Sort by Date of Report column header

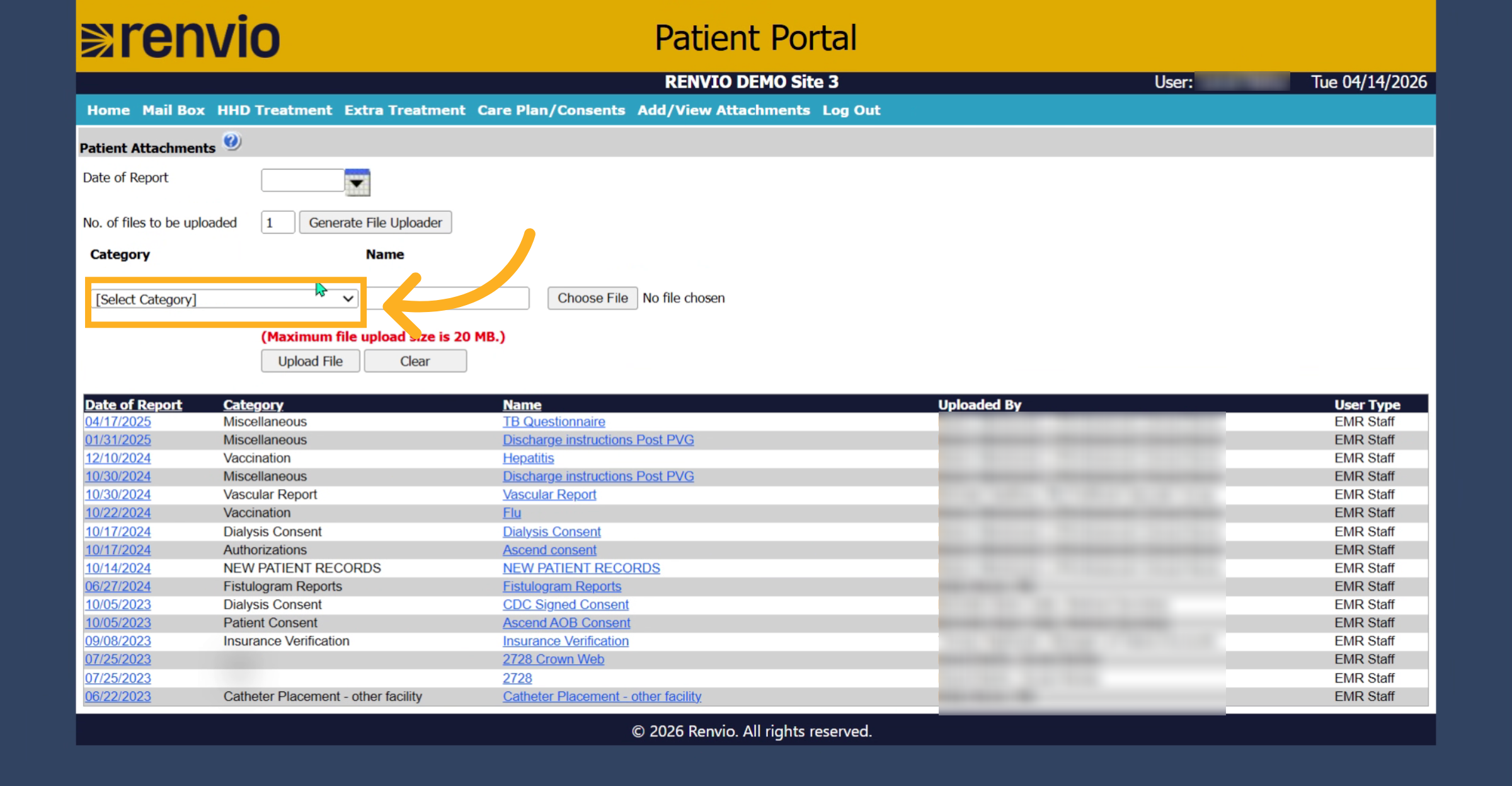point(134,405)
